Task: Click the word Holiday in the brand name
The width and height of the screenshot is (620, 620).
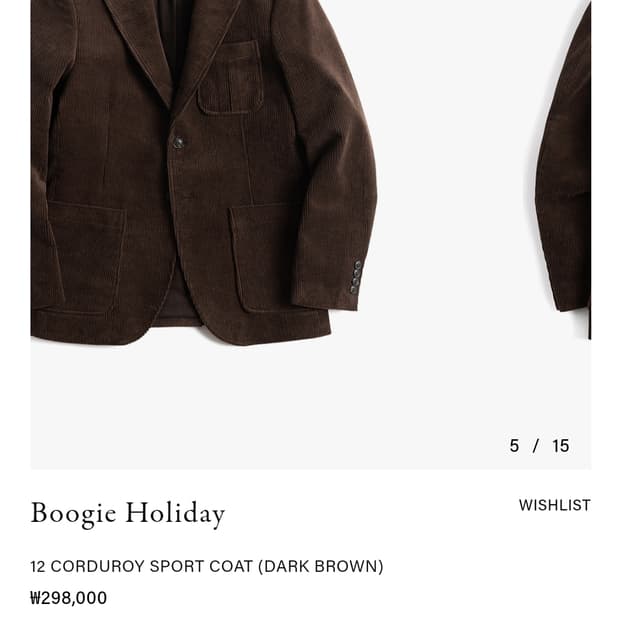Action: click(x=175, y=514)
